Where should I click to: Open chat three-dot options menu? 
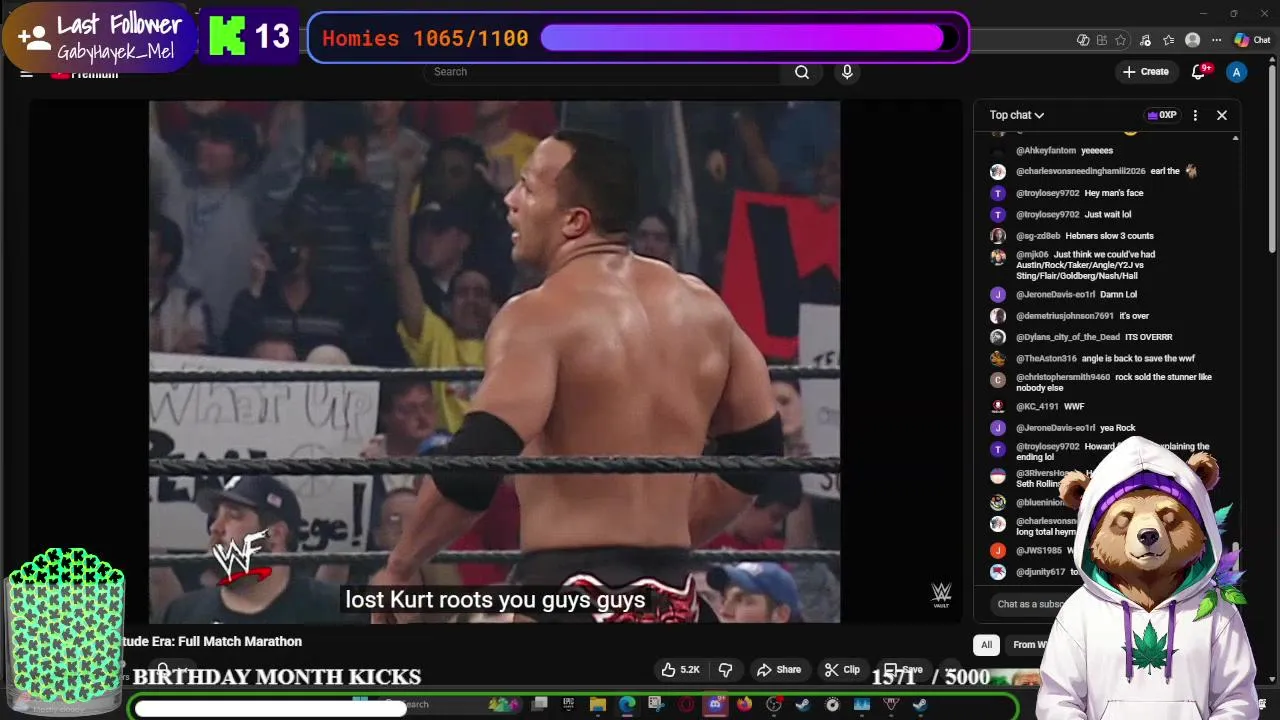pyautogui.click(x=1195, y=115)
